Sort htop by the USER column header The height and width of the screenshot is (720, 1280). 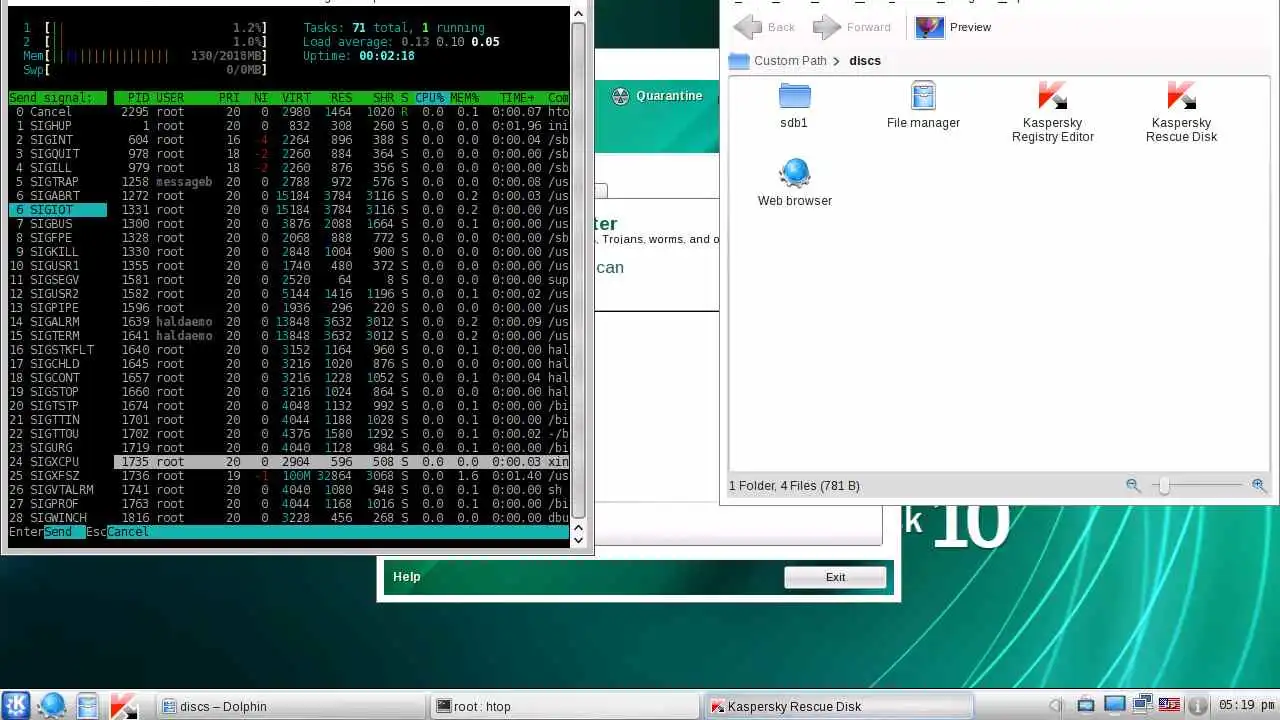click(x=170, y=98)
